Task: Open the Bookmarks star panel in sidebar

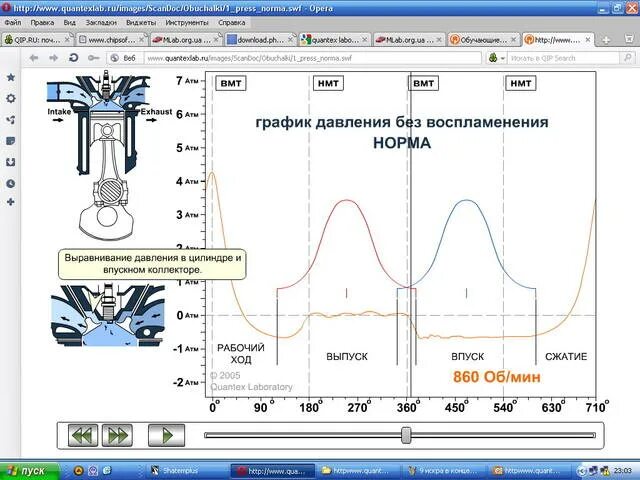Action: [11, 77]
